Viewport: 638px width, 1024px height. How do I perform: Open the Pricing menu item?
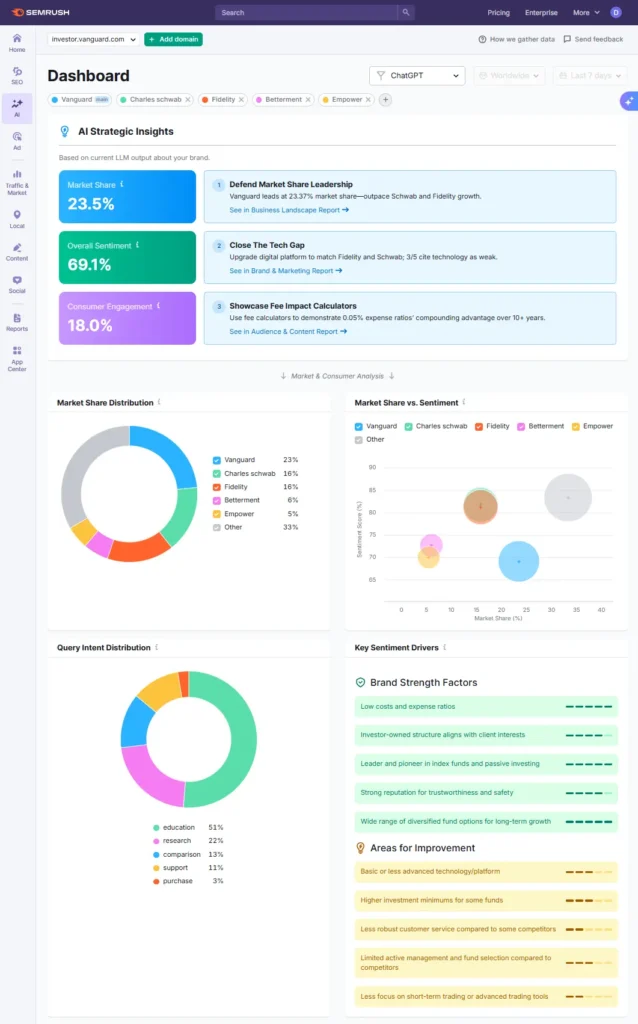click(x=498, y=12)
